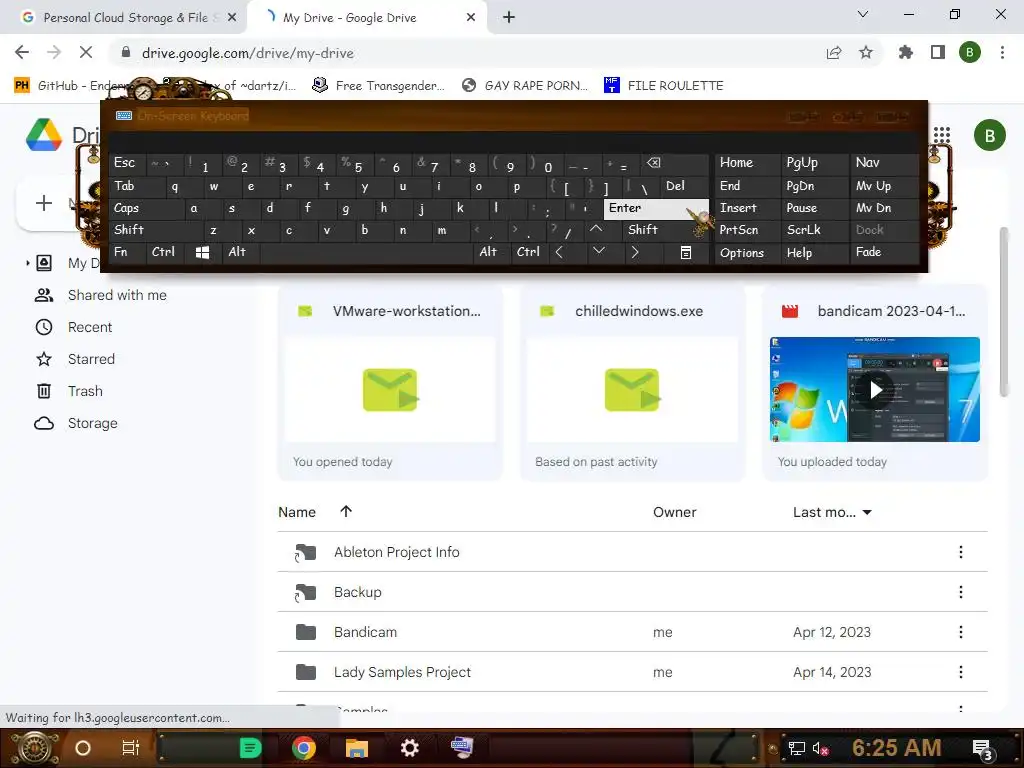The image size is (1024, 768).
Task: Bookmark this page with the star icon
Action: (x=866, y=53)
